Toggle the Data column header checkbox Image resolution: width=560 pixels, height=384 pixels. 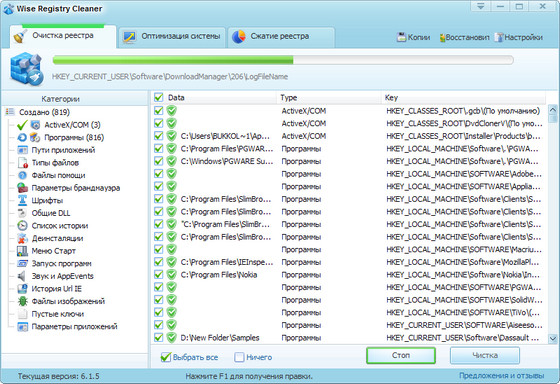(x=159, y=97)
